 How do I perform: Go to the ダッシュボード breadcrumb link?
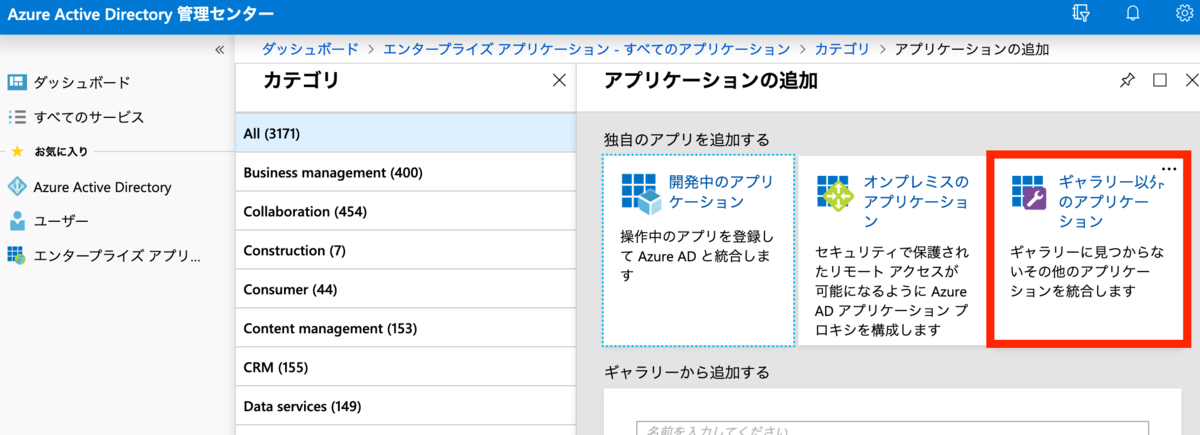pyautogui.click(x=308, y=48)
